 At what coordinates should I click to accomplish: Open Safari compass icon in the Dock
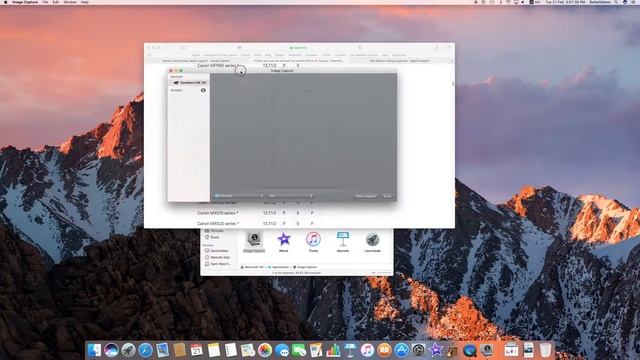[x=145, y=350]
